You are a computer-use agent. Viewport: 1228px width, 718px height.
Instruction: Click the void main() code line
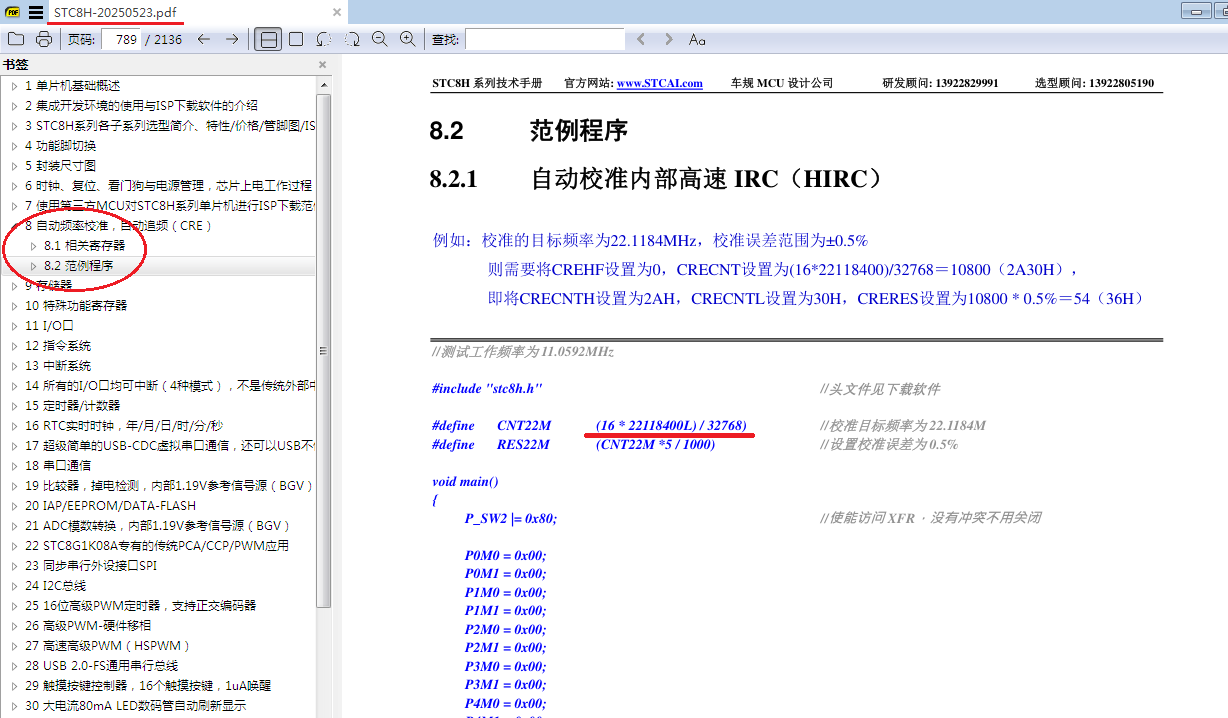(x=465, y=481)
